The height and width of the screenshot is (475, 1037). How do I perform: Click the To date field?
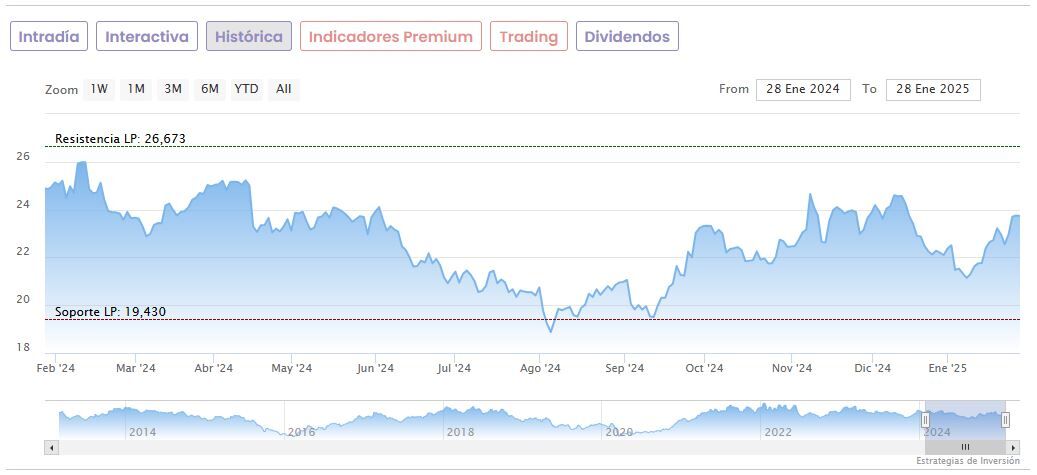point(933,89)
